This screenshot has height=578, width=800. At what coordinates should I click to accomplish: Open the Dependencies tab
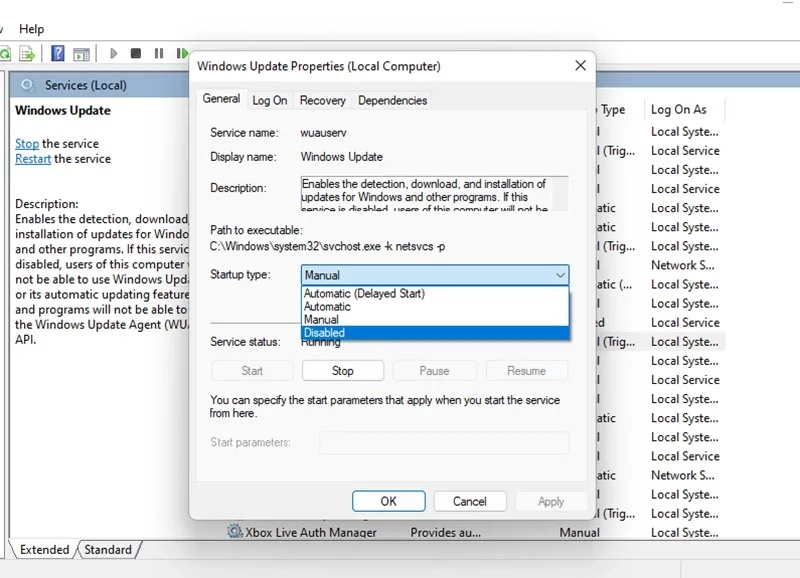pos(392,100)
